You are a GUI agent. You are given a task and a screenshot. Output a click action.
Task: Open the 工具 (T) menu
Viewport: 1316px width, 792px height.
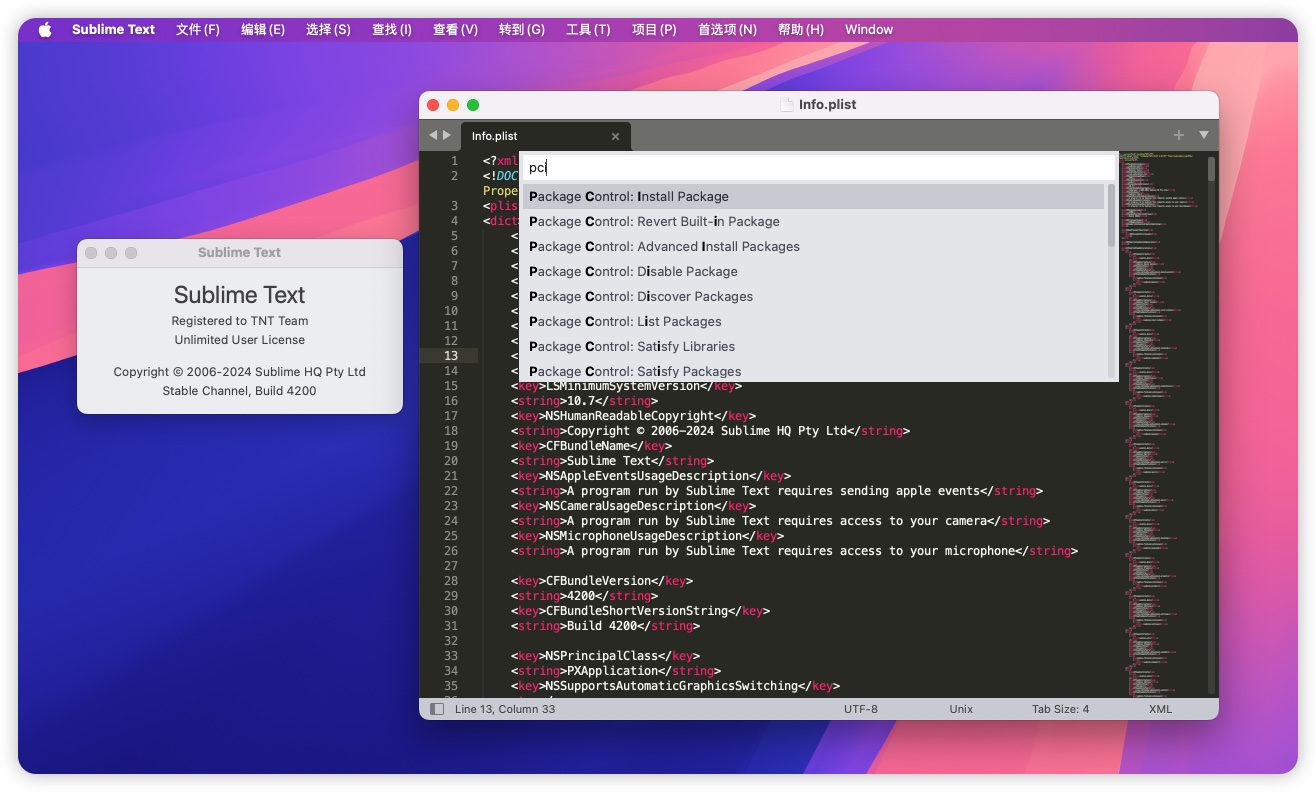(x=588, y=29)
